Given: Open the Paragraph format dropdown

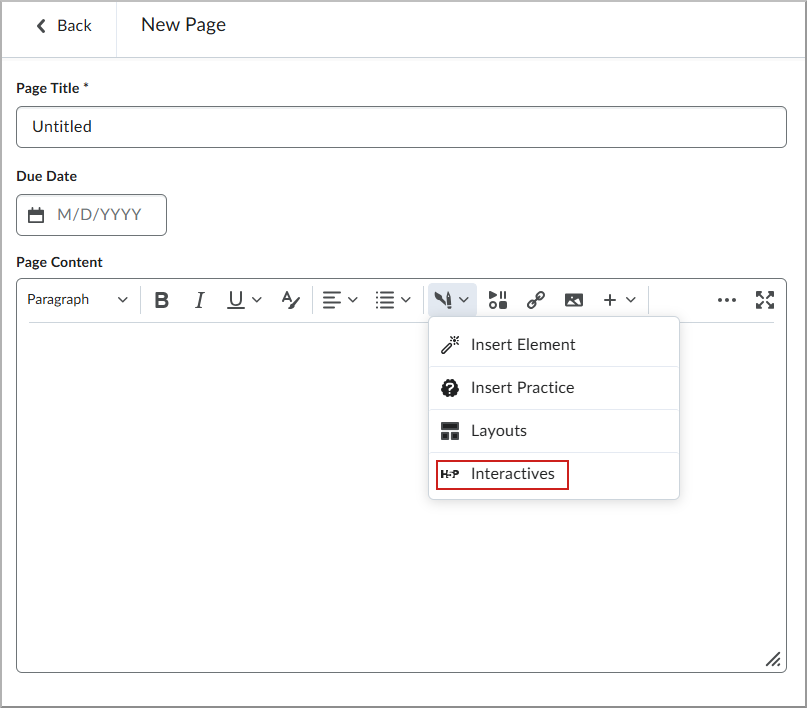Looking at the screenshot, I should tap(78, 299).
